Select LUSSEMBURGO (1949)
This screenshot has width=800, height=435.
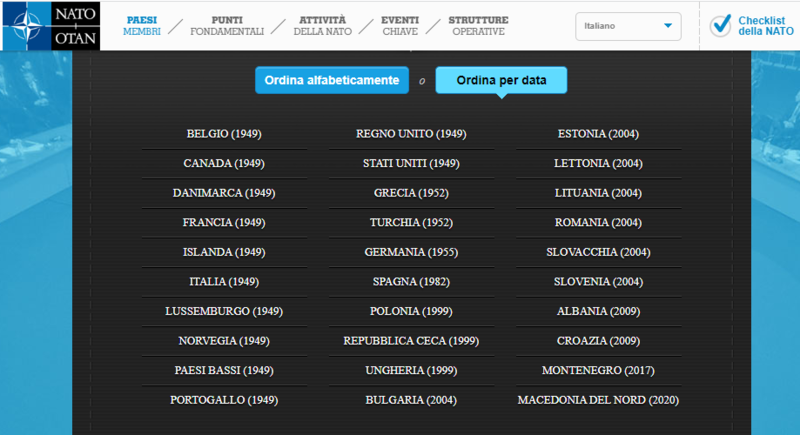(x=224, y=311)
